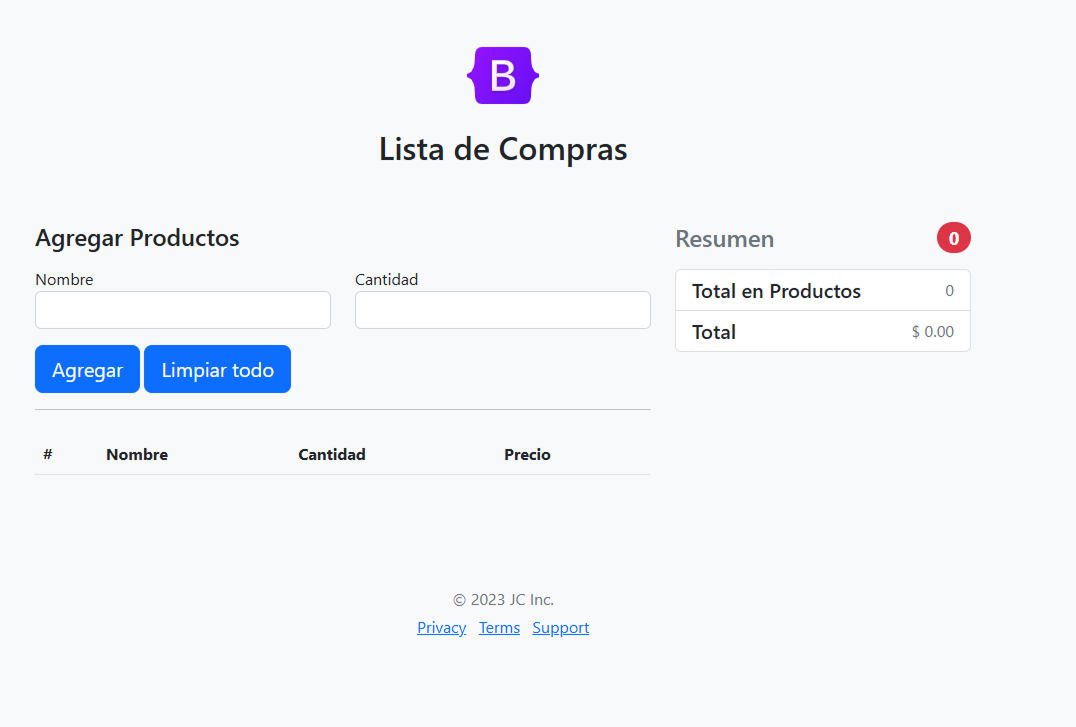Open the Privacy link

point(441,627)
